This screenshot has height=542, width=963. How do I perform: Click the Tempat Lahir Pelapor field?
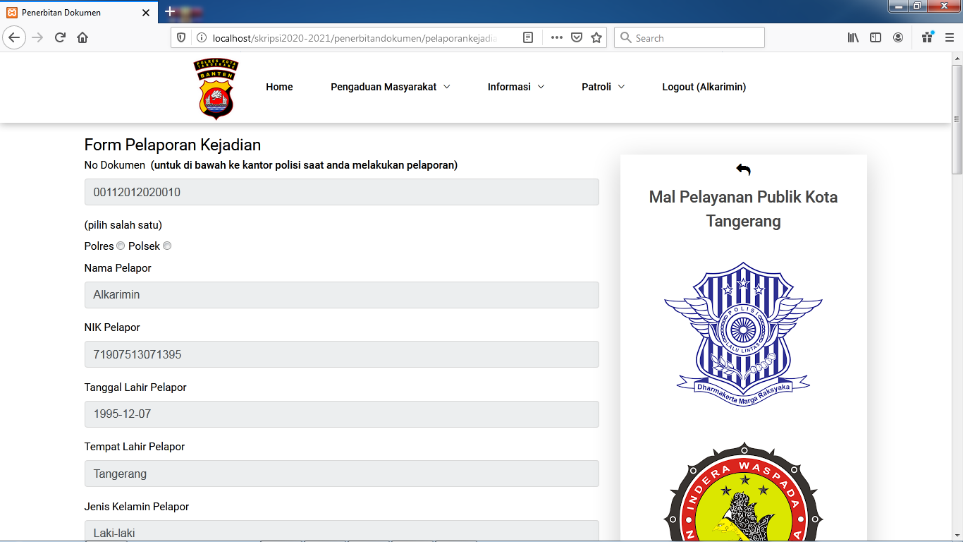click(341, 473)
